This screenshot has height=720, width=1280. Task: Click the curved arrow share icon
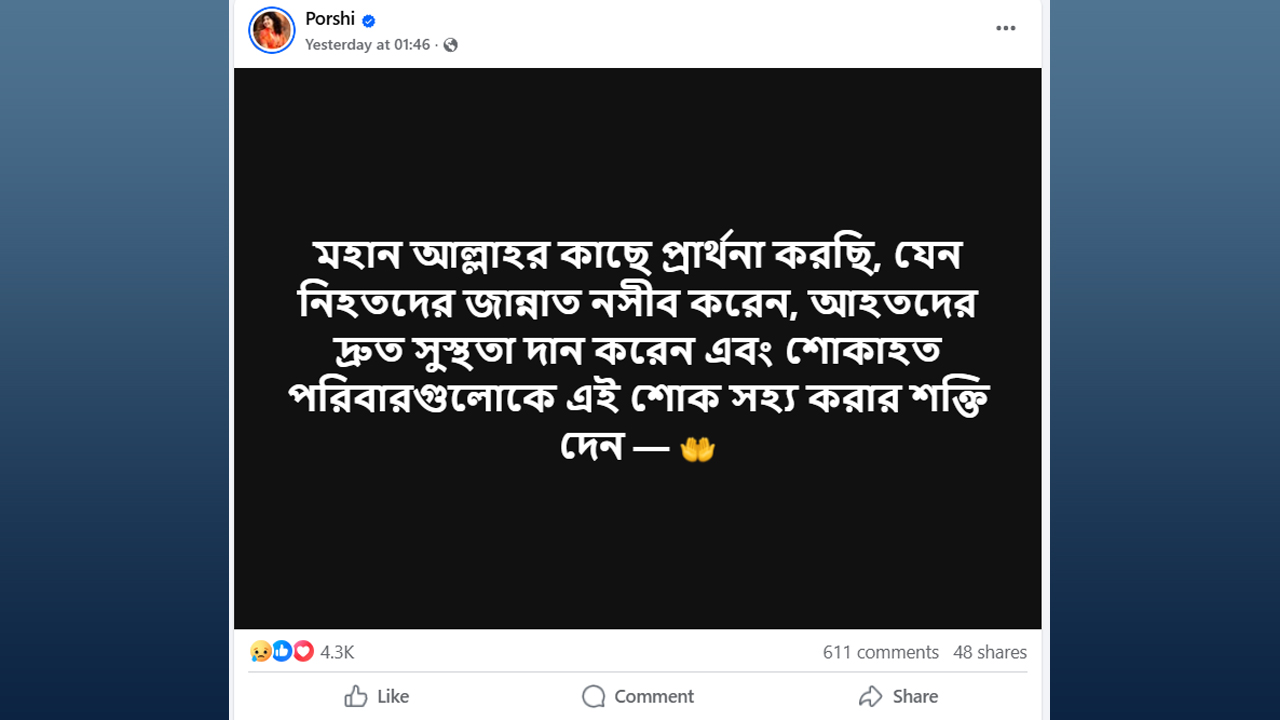[x=871, y=696]
